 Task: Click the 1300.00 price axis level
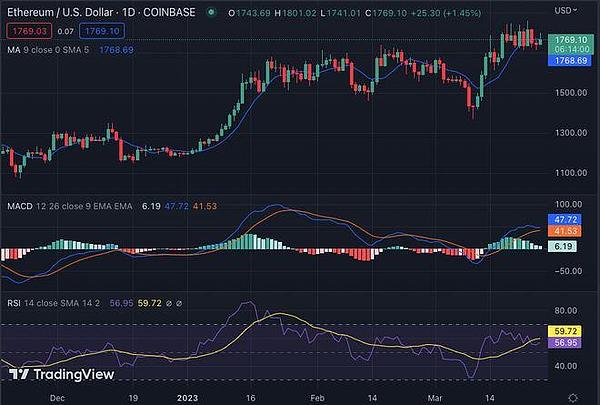point(571,133)
